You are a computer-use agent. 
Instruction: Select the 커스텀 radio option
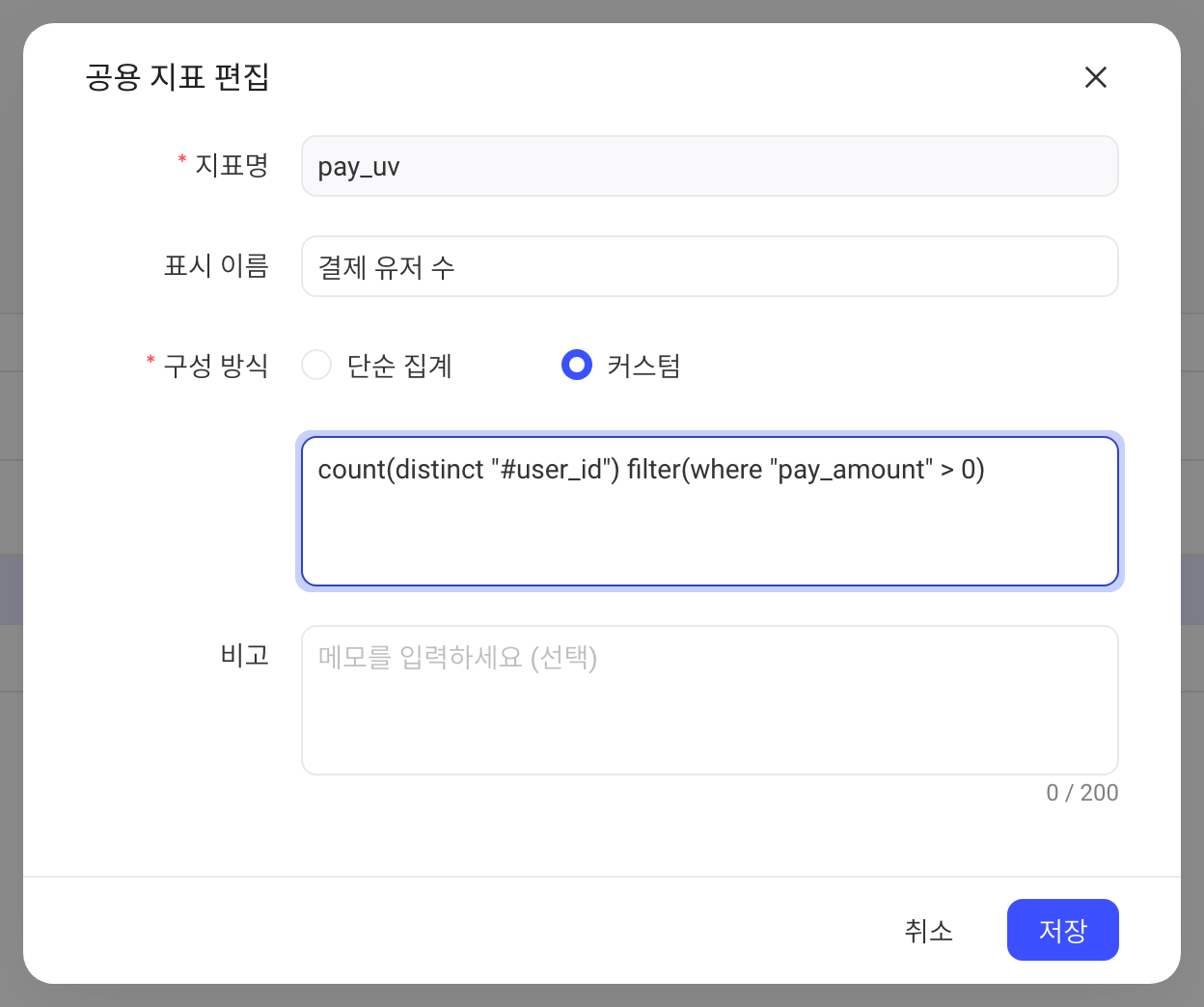tap(577, 366)
